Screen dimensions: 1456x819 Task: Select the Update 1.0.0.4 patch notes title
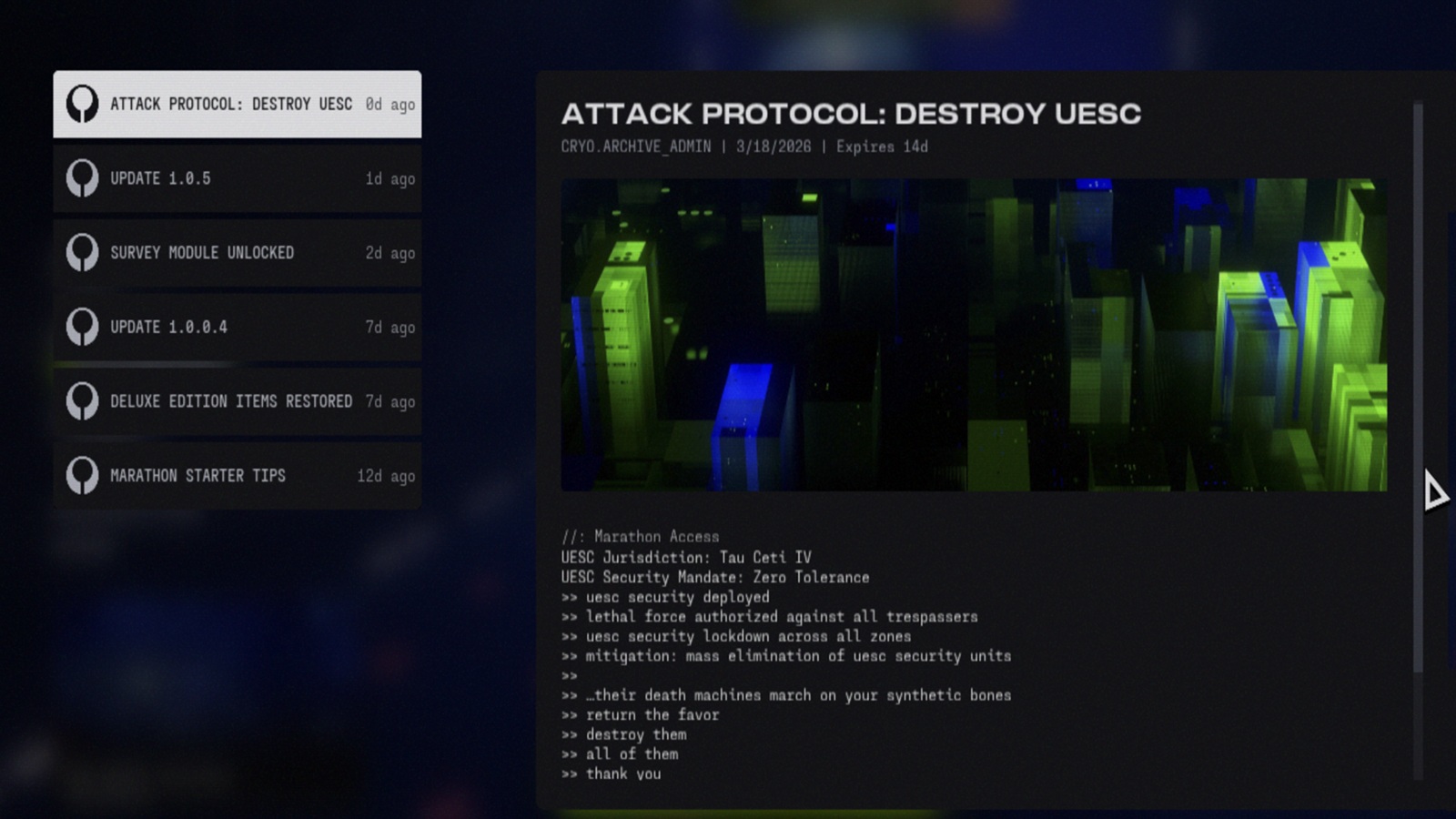pyautogui.click(x=168, y=328)
